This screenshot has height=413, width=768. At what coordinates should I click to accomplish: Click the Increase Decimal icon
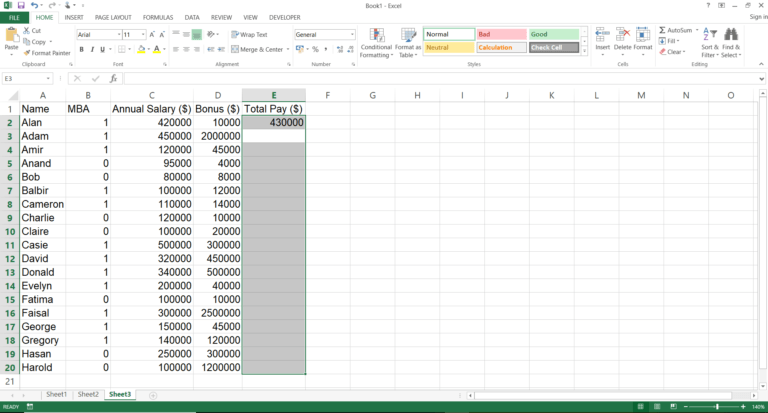(x=340, y=49)
